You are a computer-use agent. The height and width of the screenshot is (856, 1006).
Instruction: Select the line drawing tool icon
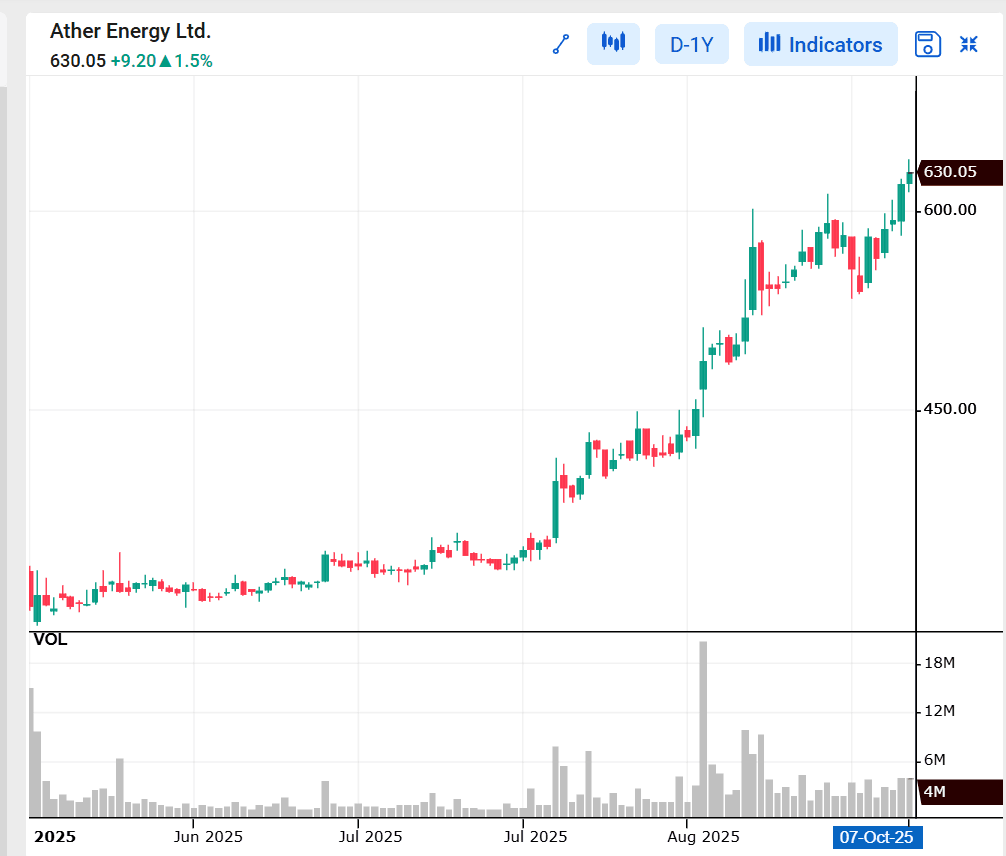(x=561, y=44)
